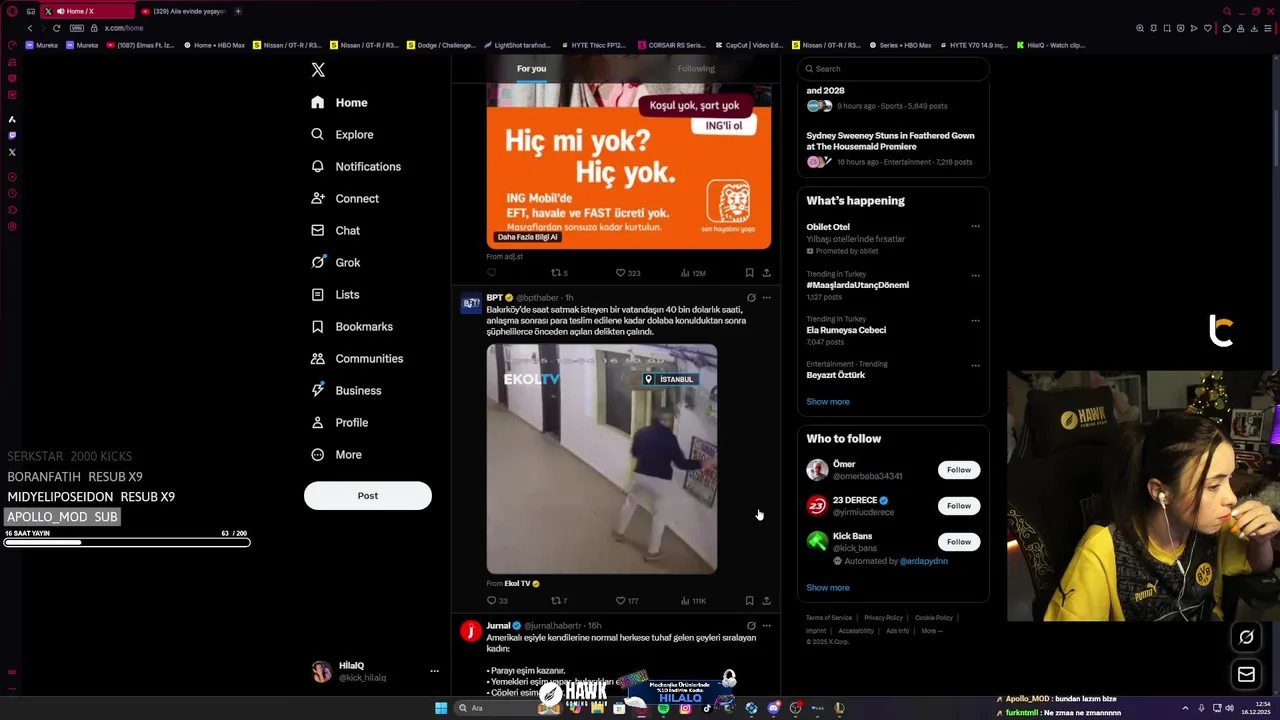Image resolution: width=1280 pixels, height=720 pixels.
Task: Switch to the For you tab
Action: tap(531, 69)
